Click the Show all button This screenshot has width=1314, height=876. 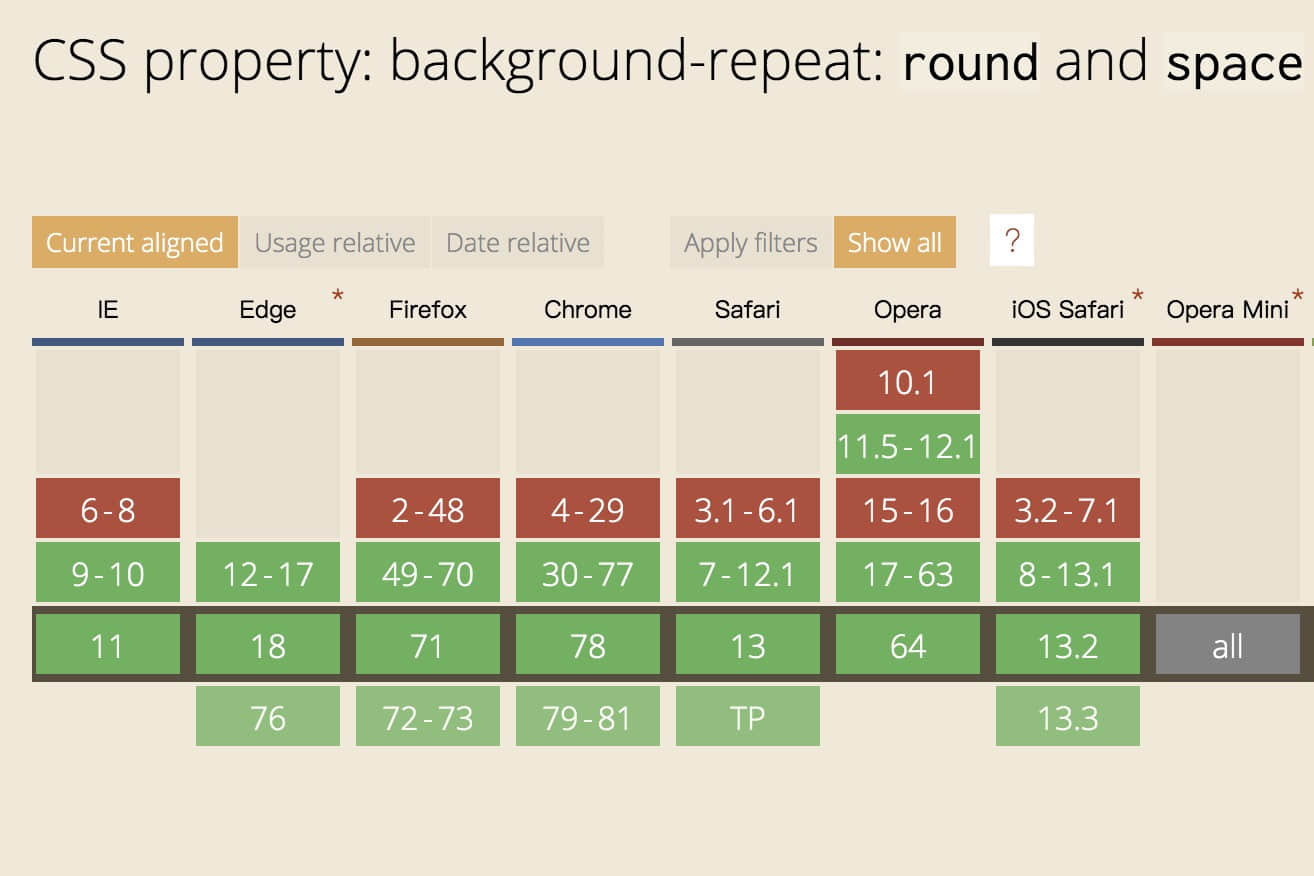pyautogui.click(x=895, y=242)
